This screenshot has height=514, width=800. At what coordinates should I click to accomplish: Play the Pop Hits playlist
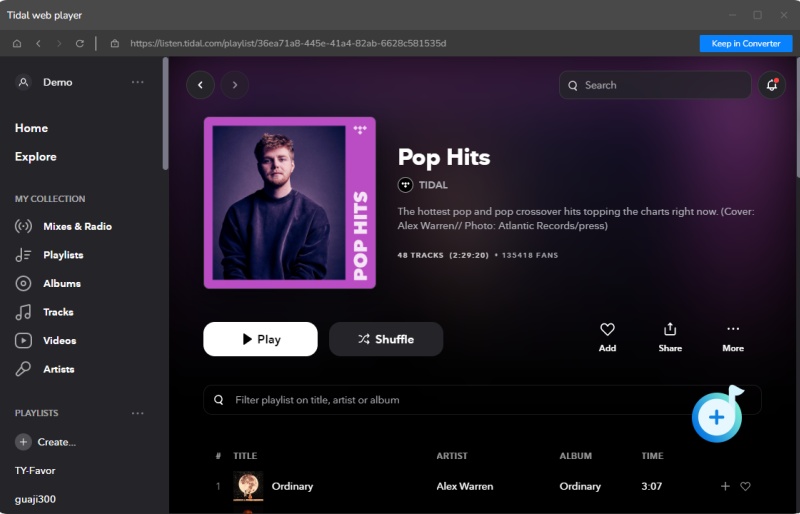click(x=260, y=339)
